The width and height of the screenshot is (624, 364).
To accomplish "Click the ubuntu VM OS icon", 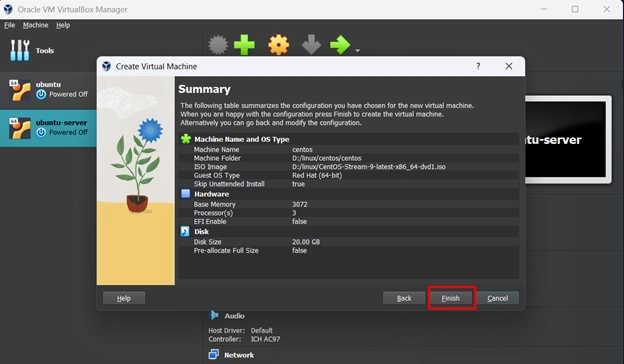I will pyautogui.click(x=20, y=90).
